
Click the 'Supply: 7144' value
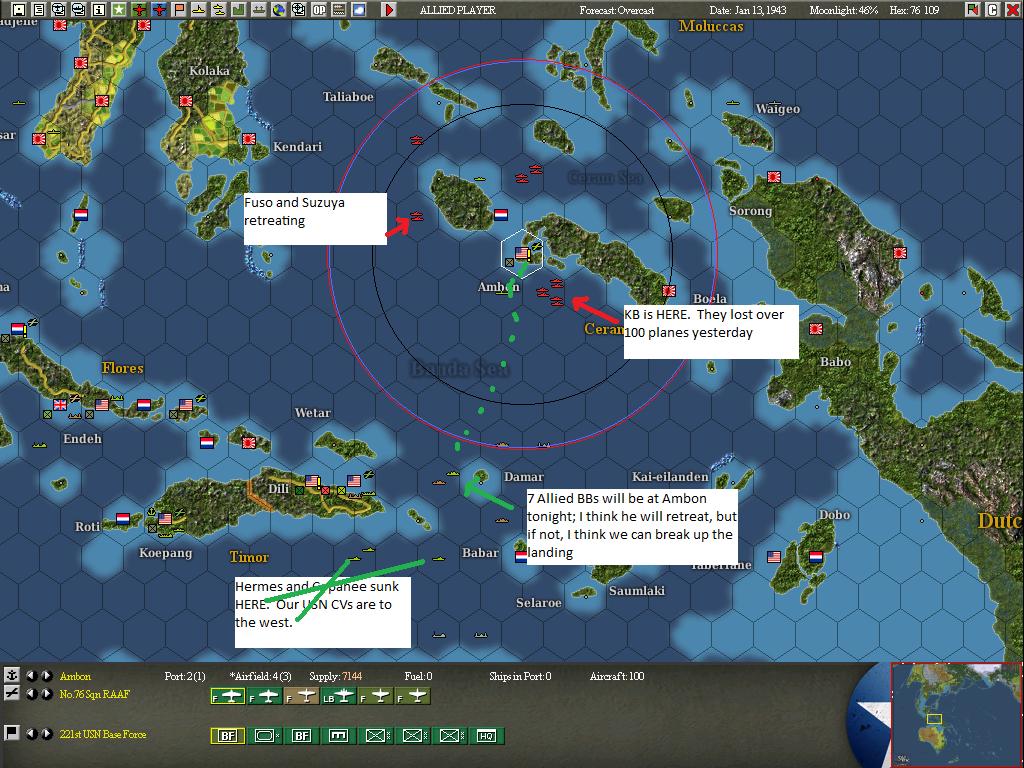[335, 677]
